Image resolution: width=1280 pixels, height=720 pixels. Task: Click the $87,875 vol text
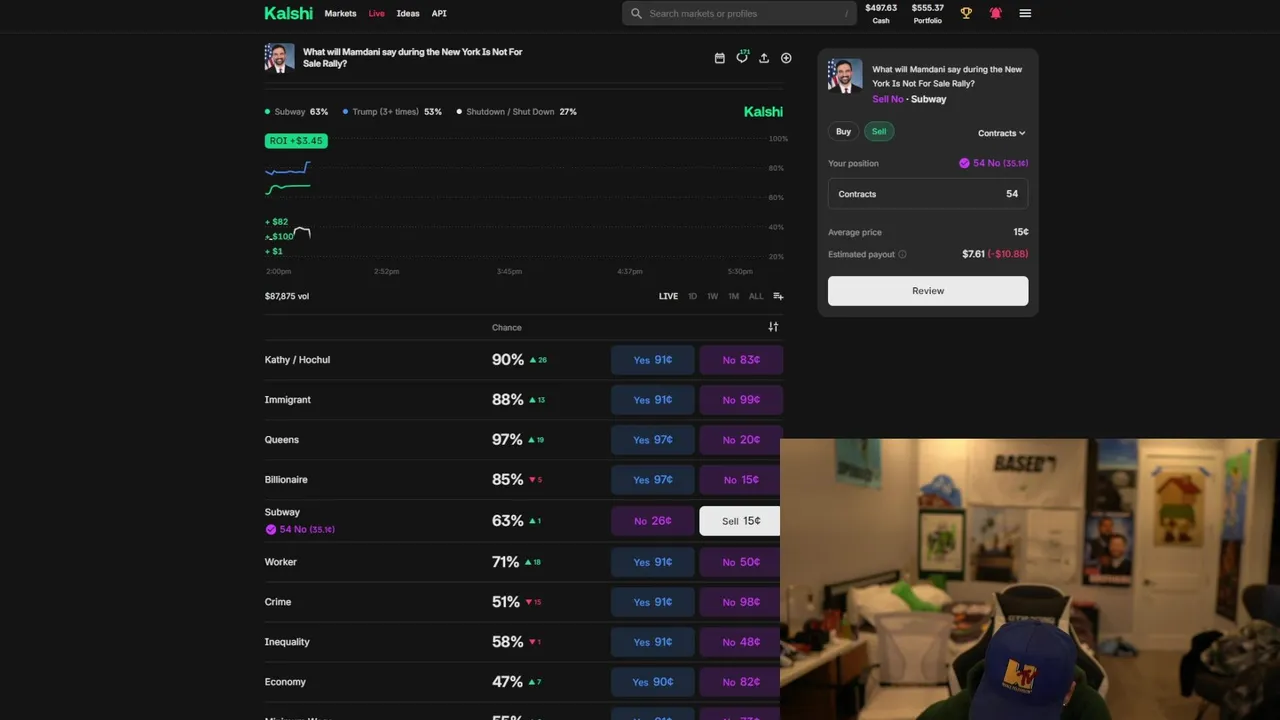287,296
